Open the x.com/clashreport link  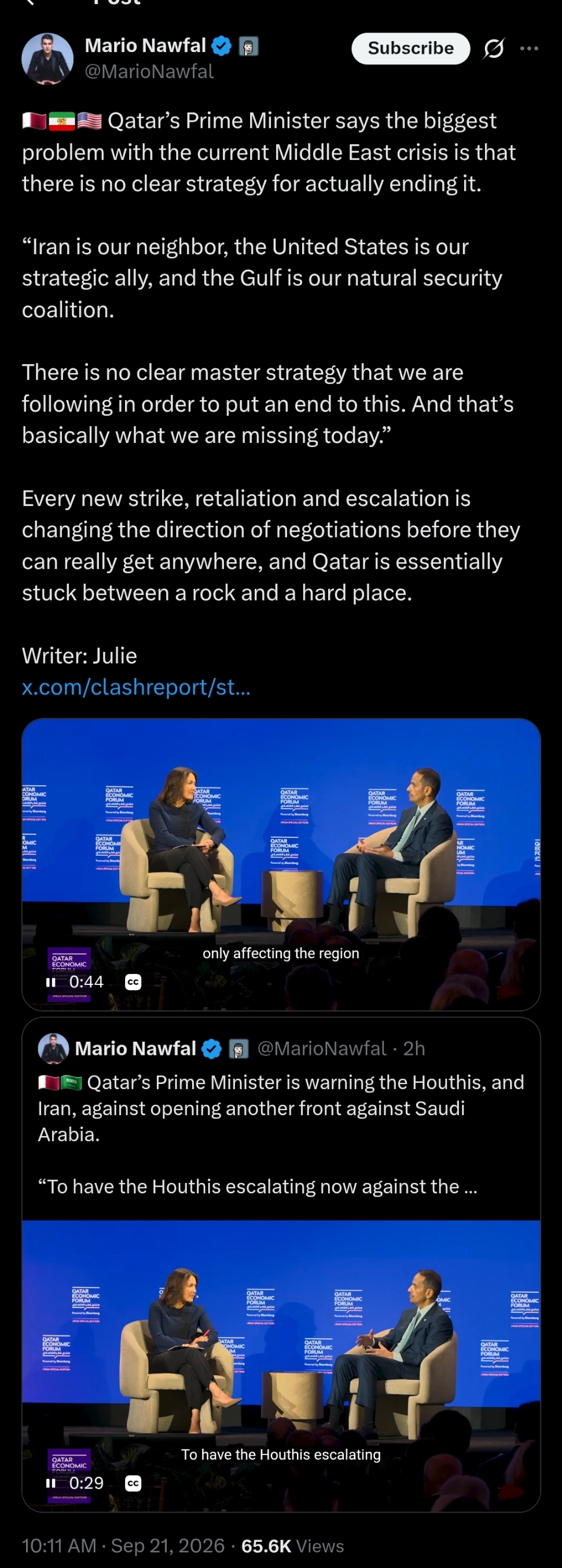(136, 687)
